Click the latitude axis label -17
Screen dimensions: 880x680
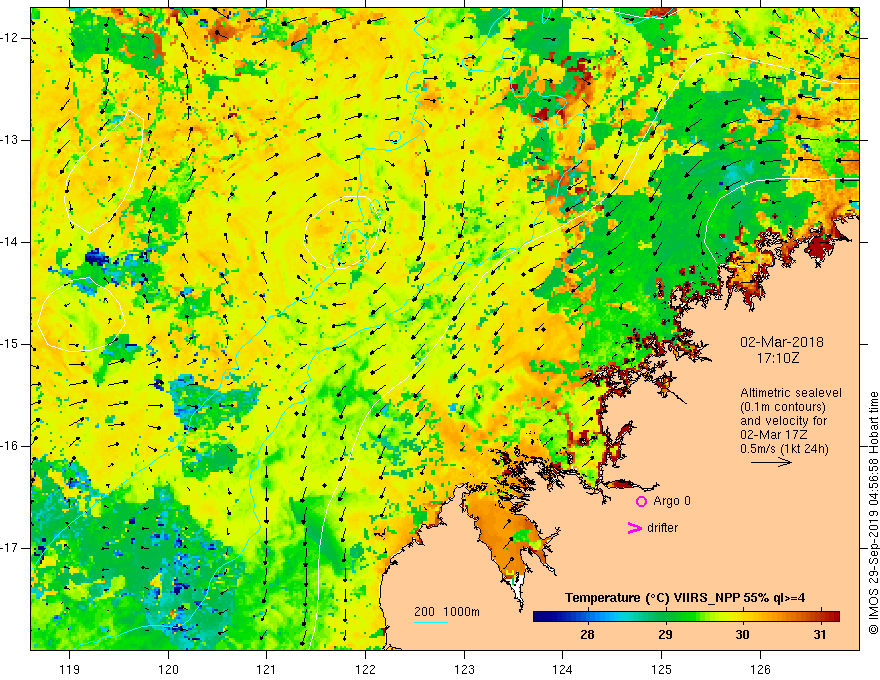coord(10,548)
